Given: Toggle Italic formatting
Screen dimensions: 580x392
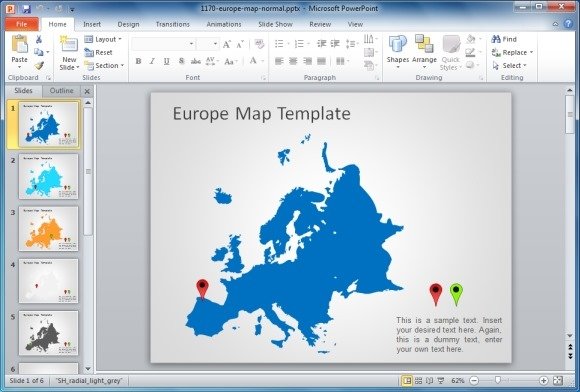Looking at the screenshot, I should pos(152,61).
